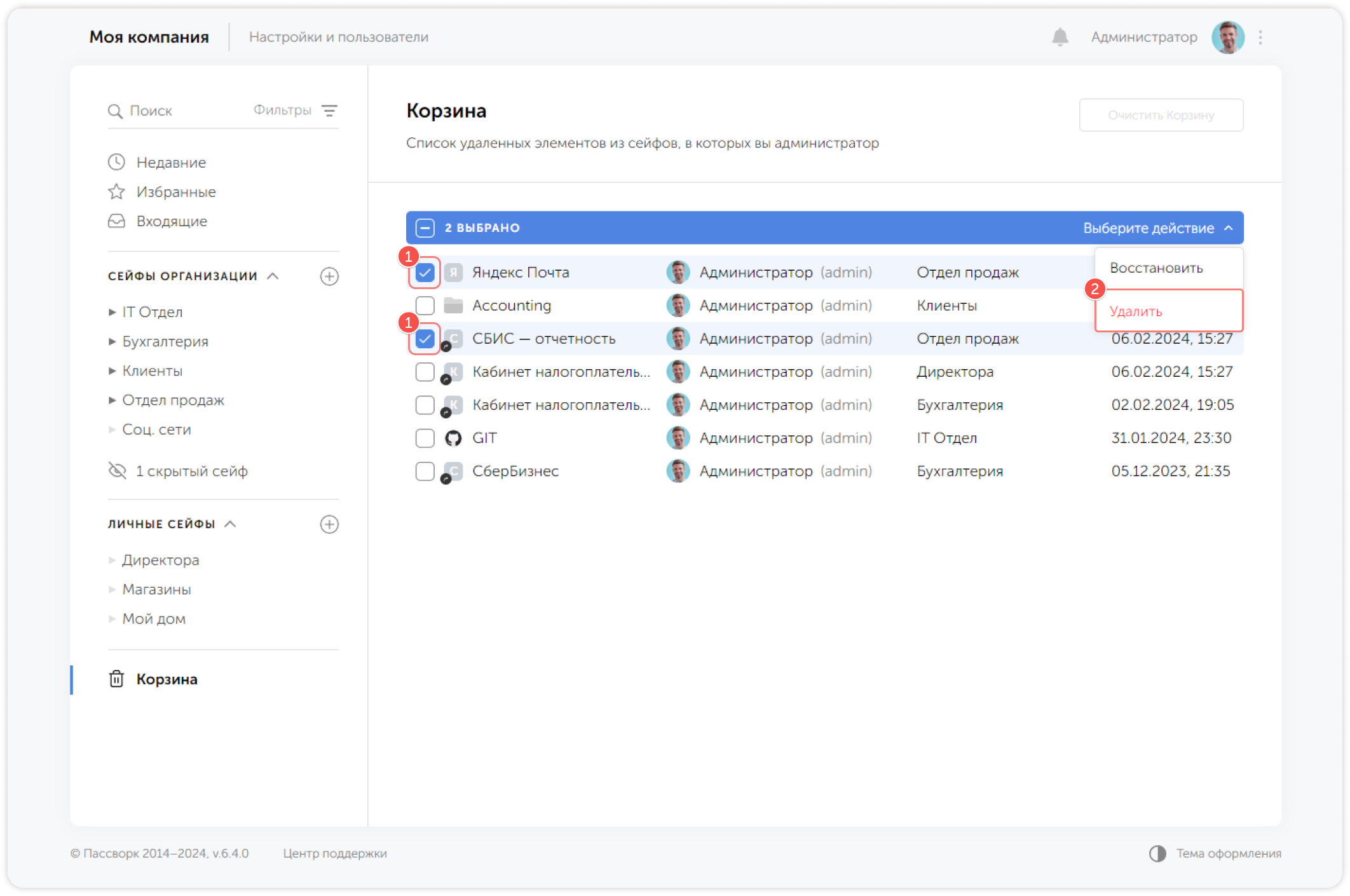Screen dimensions: 1350x896
Task: Tick the GIT row checkbox
Action: pos(425,438)
